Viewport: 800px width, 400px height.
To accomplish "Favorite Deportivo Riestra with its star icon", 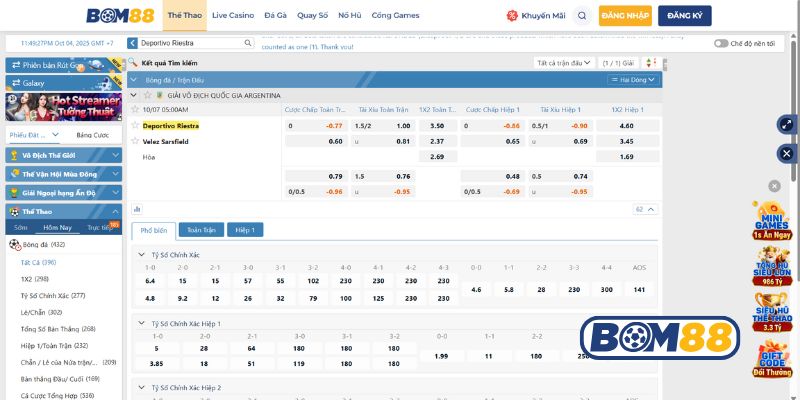I will pos(135,126).
